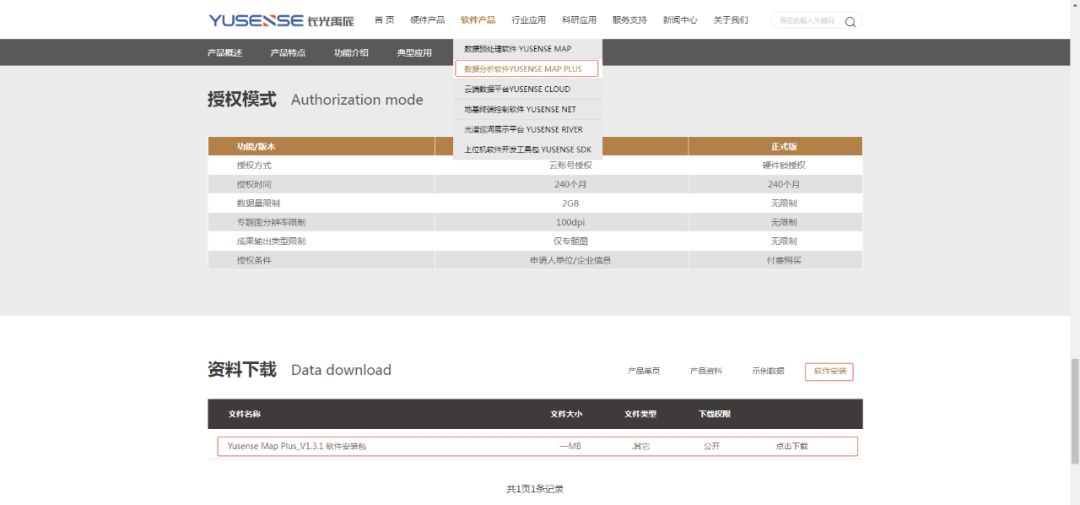The image size is (1080, 505).
Task: Expand the 硬件产品 navigation menu
Action: 427,20
